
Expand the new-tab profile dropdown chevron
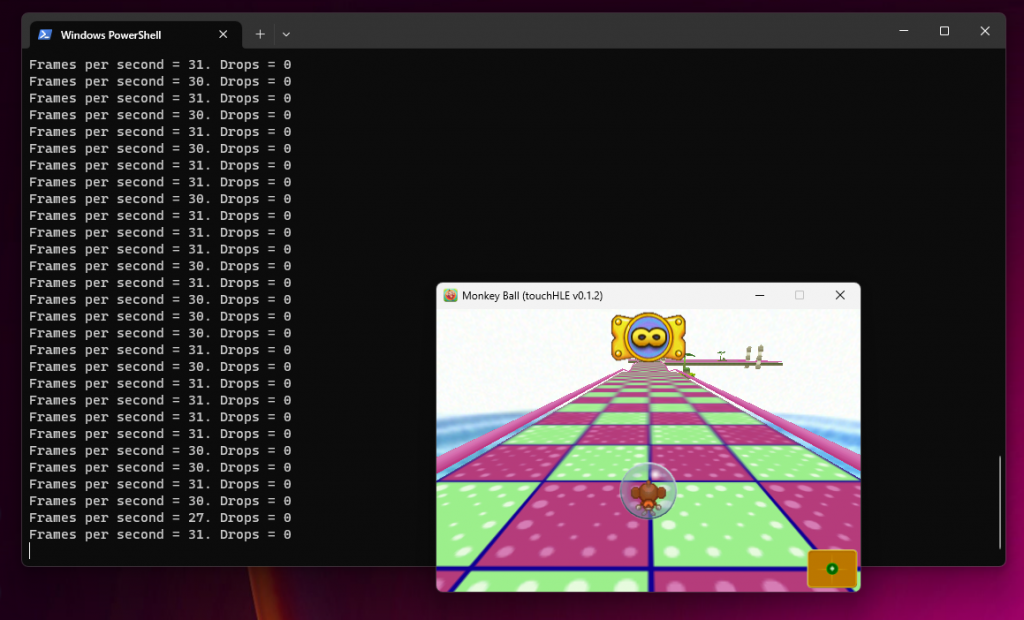tap(286, 34)
